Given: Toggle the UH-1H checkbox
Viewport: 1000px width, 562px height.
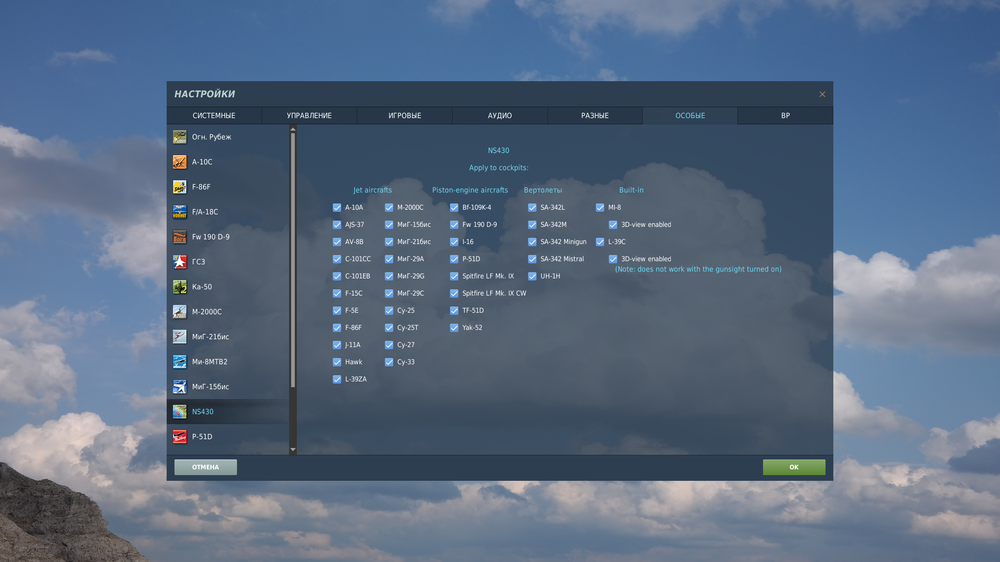Looking at the screenshot, I should [532, 276].
